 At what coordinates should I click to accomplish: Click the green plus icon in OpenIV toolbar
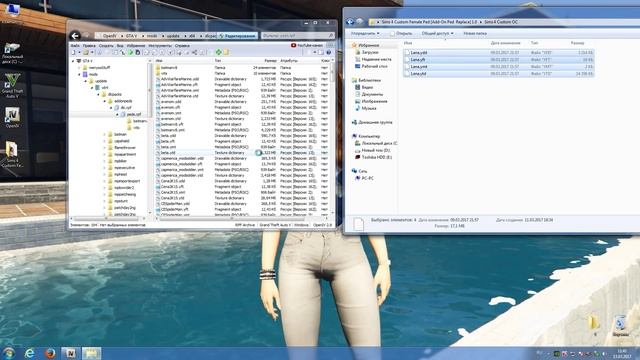(x=218, y=52)
